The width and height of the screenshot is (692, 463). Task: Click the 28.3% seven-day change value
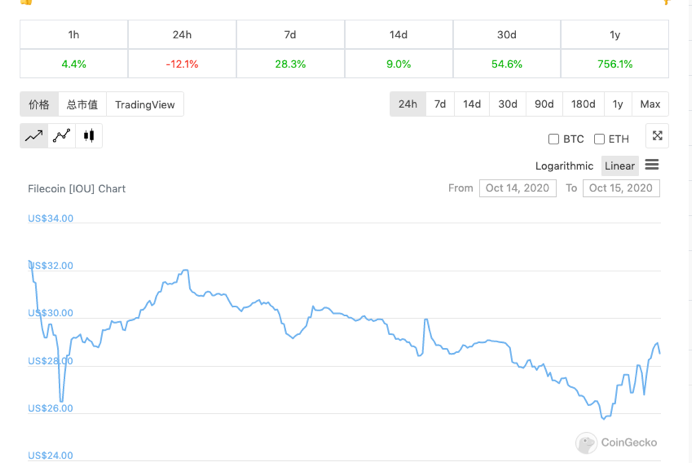[x=290, y=64]
